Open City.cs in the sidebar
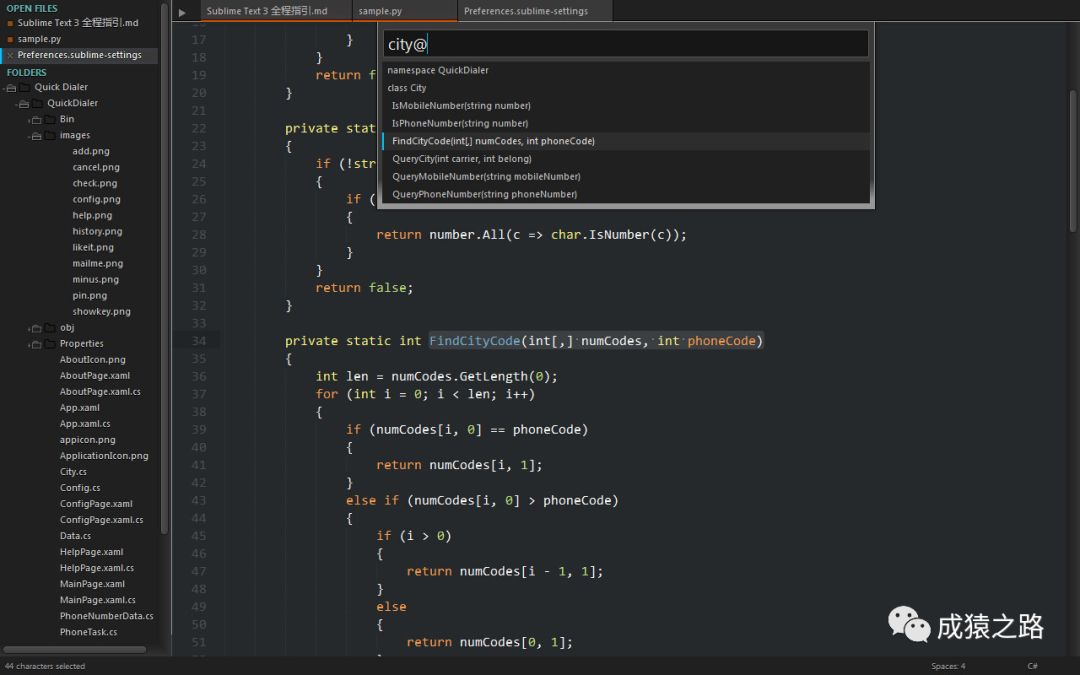Image resolution: width=1080 pixels, height=675 pixels. coord(73,472)
